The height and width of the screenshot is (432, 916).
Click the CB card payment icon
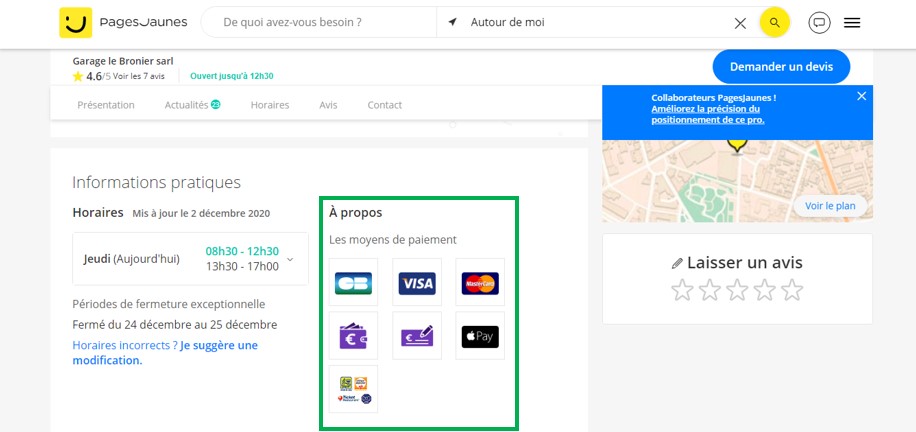tap(353, 282)
